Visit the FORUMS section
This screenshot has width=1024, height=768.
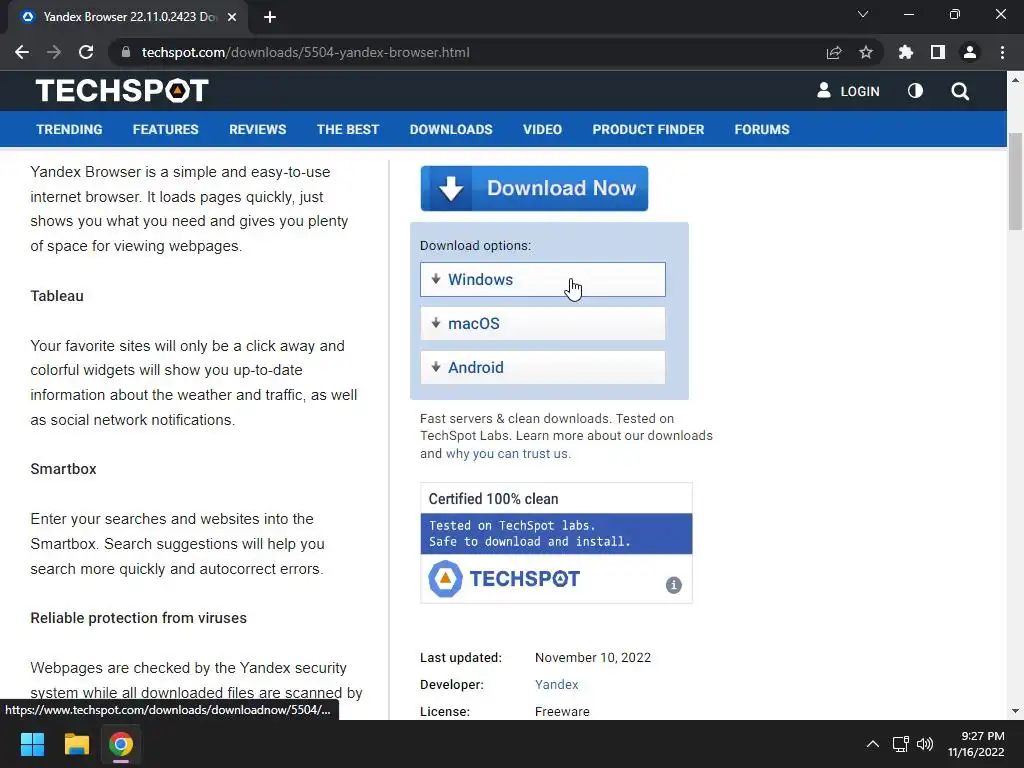[x=761, y=129]
